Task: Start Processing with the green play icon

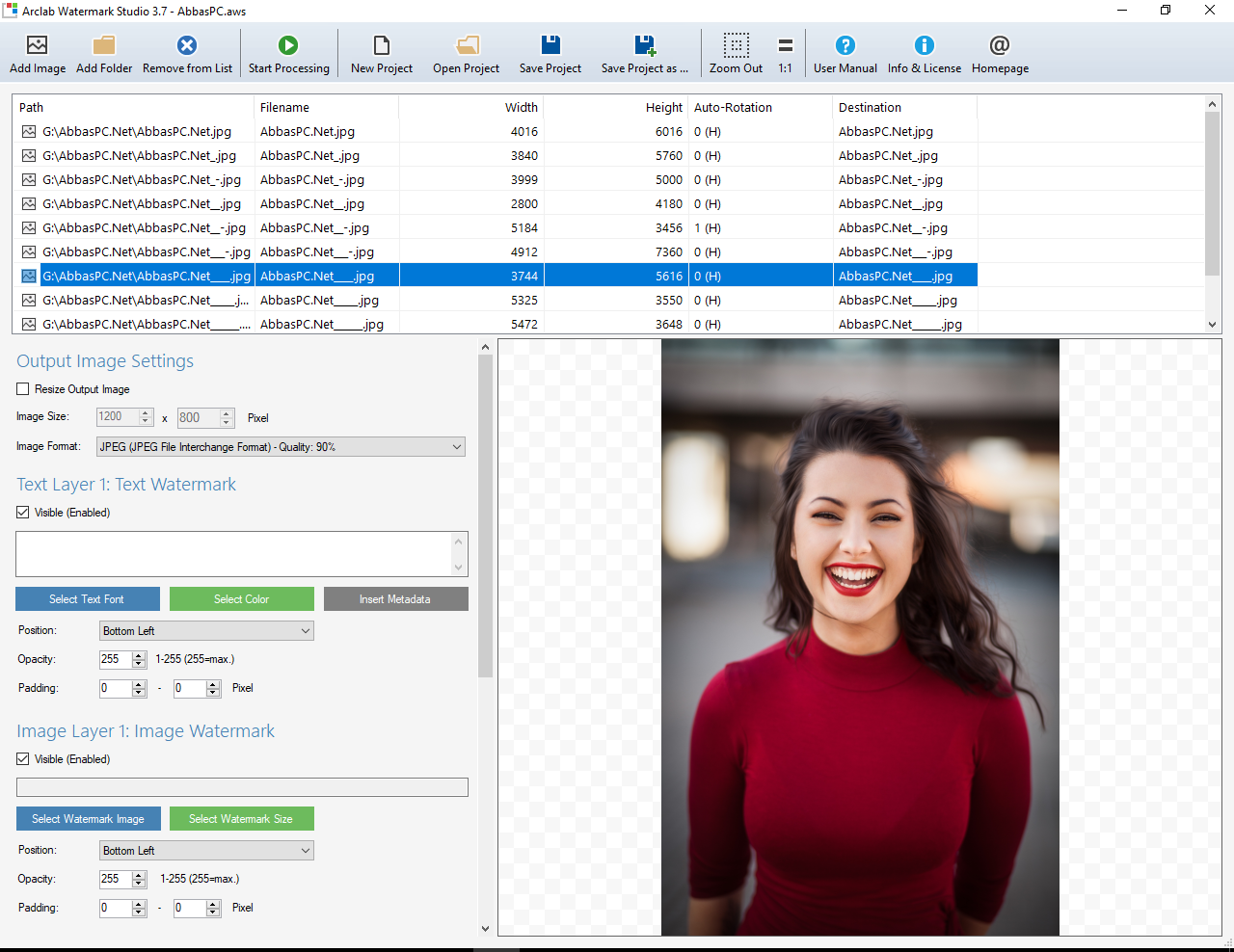Action: pos(288,45)
